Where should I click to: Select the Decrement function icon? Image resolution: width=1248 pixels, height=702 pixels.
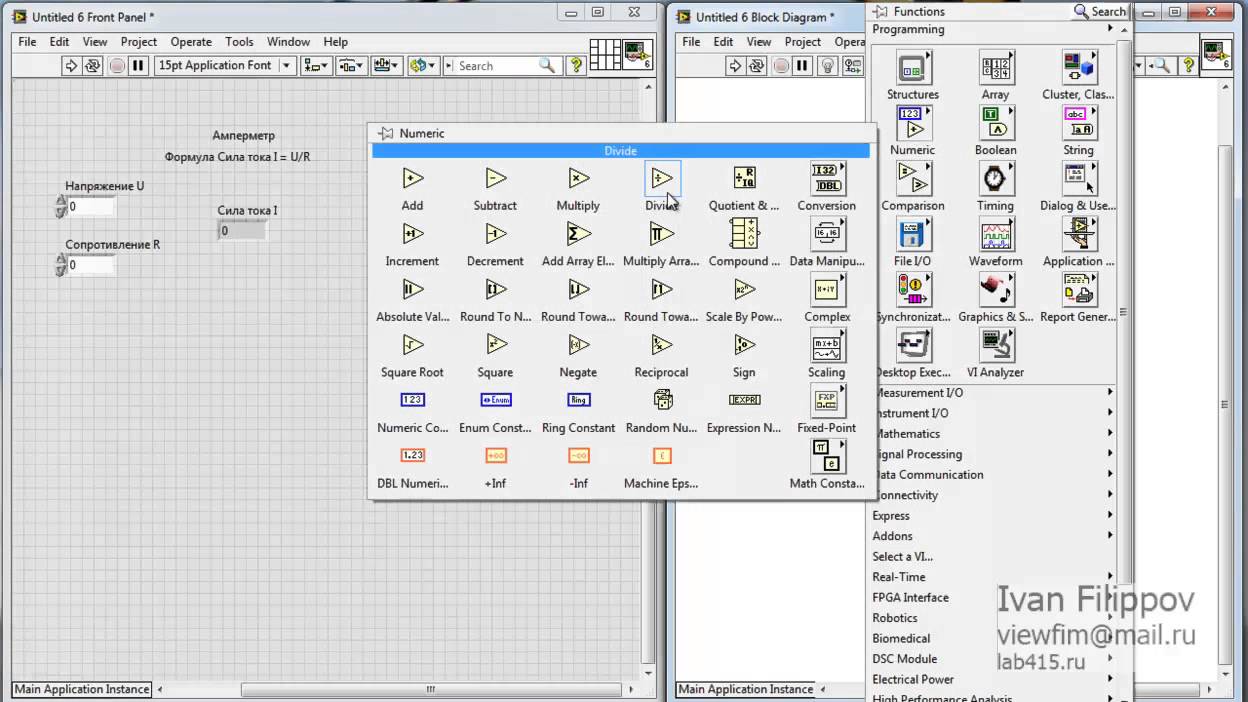coord(496,234)
